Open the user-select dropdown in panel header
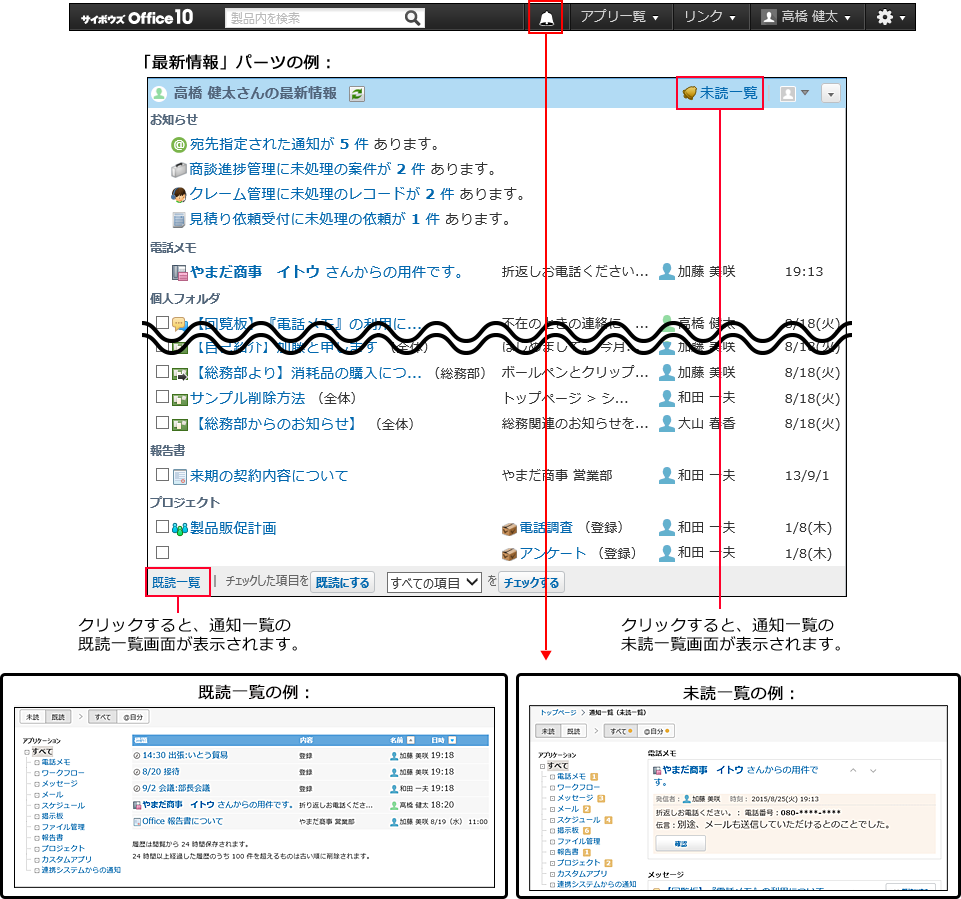961x899 pixels. tap(794, 94)
